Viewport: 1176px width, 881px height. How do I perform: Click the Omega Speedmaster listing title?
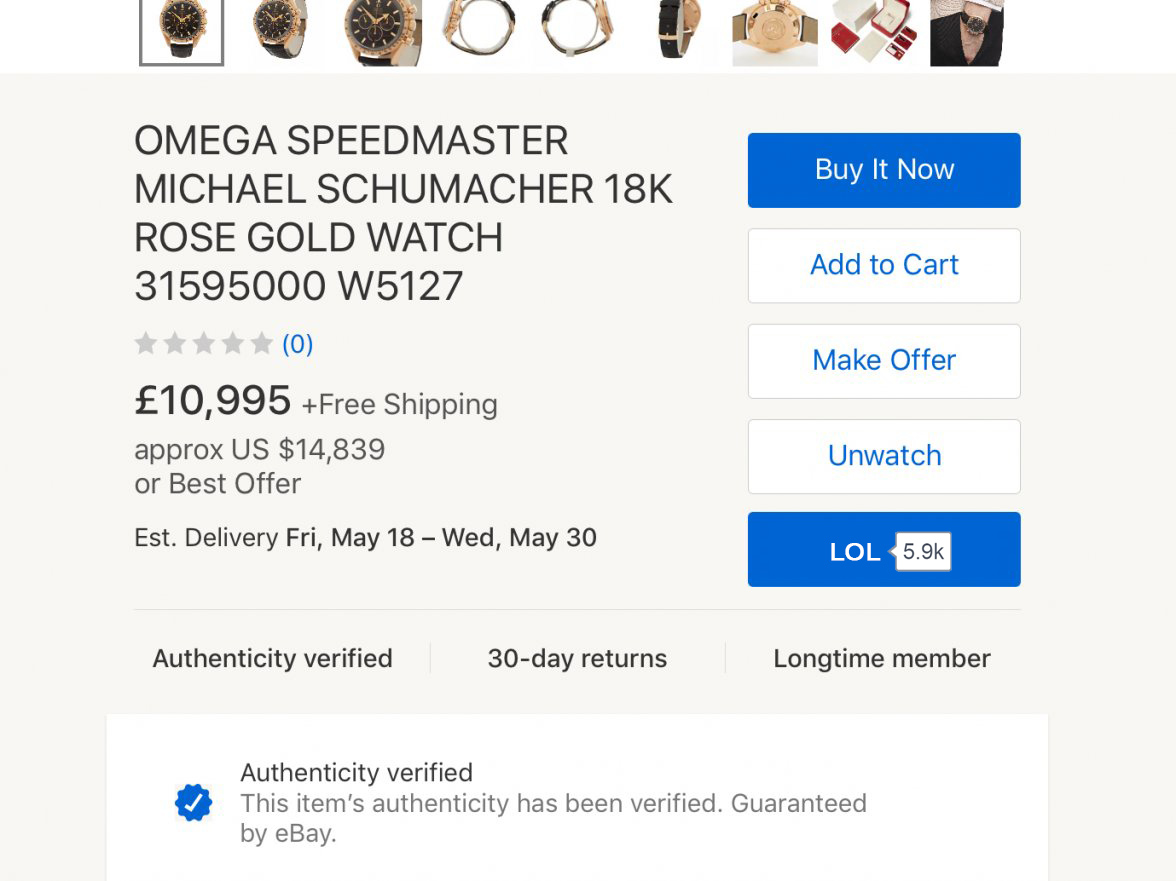click(x=403, y=213)
